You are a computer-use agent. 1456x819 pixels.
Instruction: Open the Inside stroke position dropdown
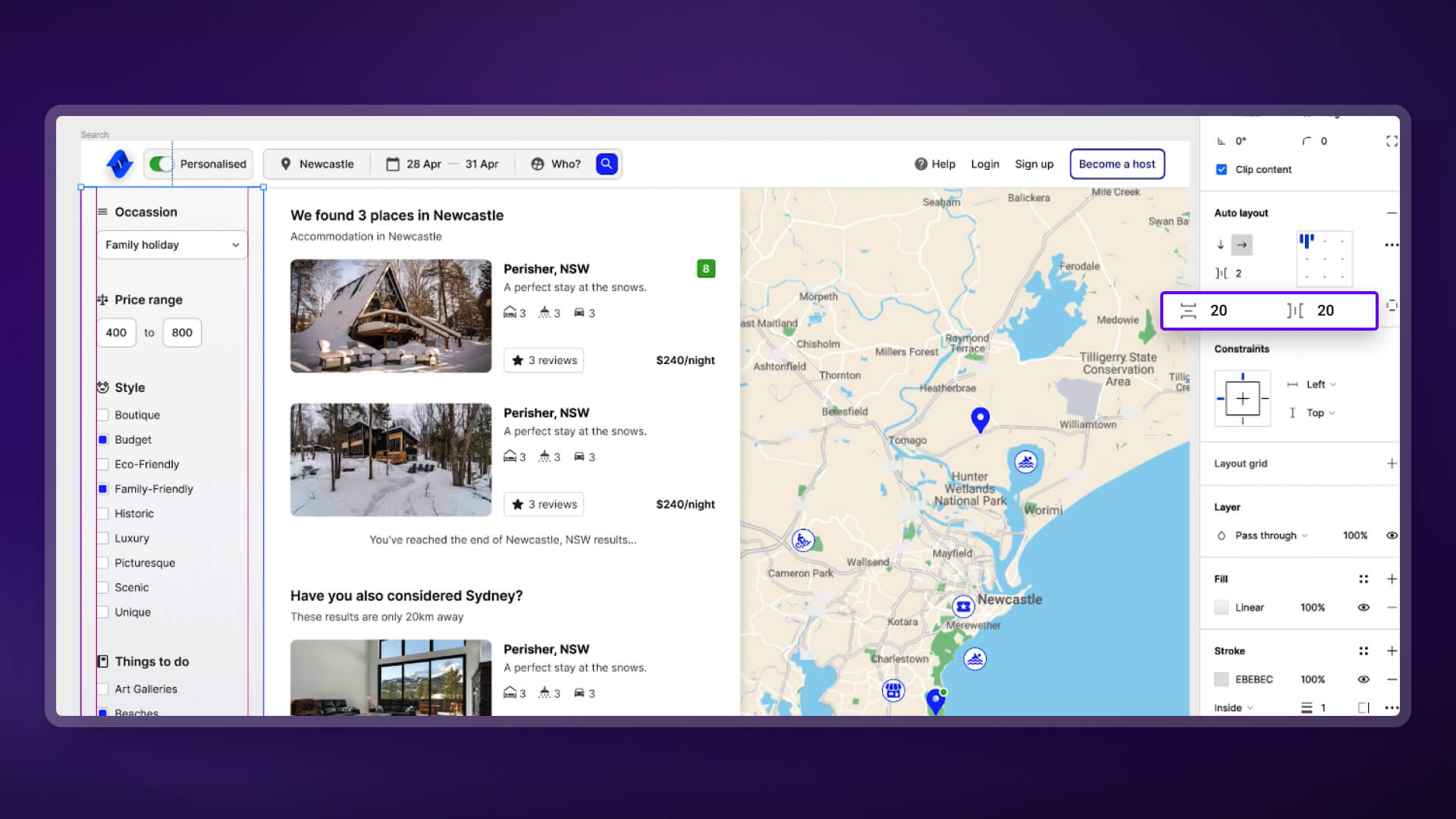pos(1234,708)
